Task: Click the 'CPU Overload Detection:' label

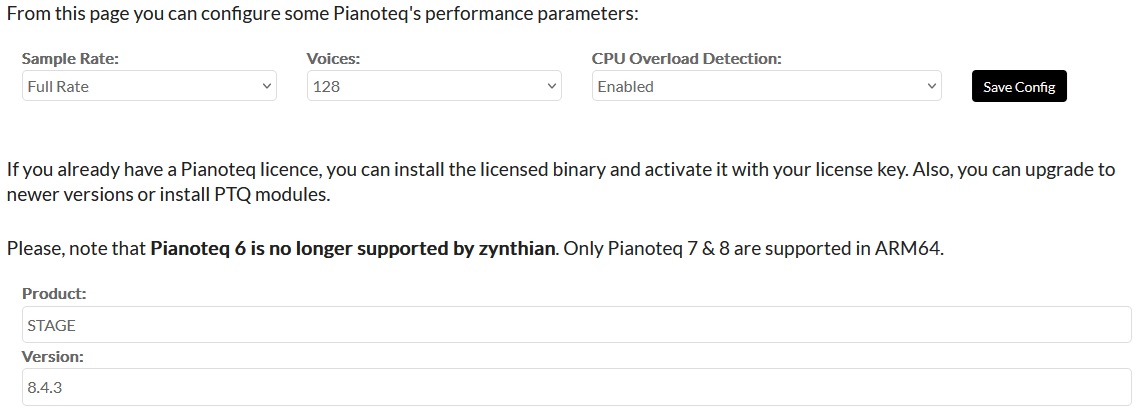Action: click(686, 59)
